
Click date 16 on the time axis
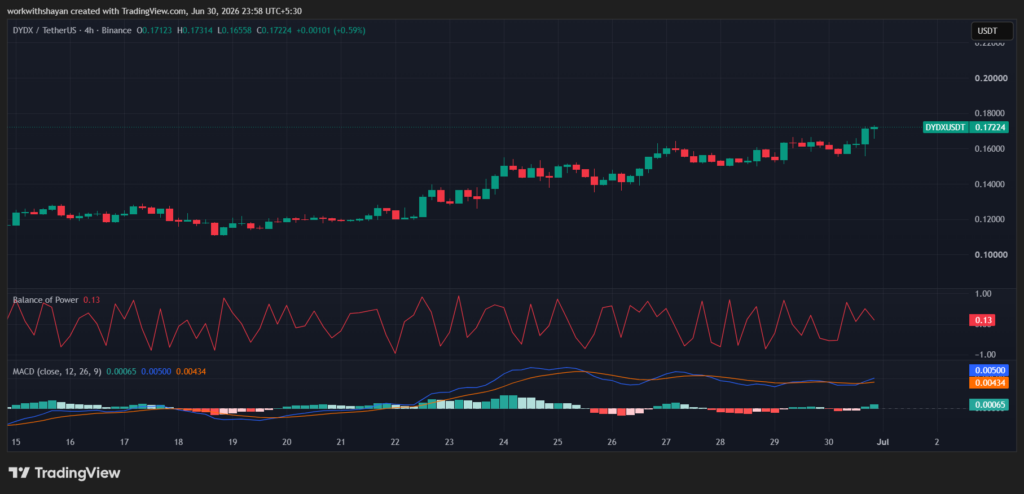(x=70, y=442)
